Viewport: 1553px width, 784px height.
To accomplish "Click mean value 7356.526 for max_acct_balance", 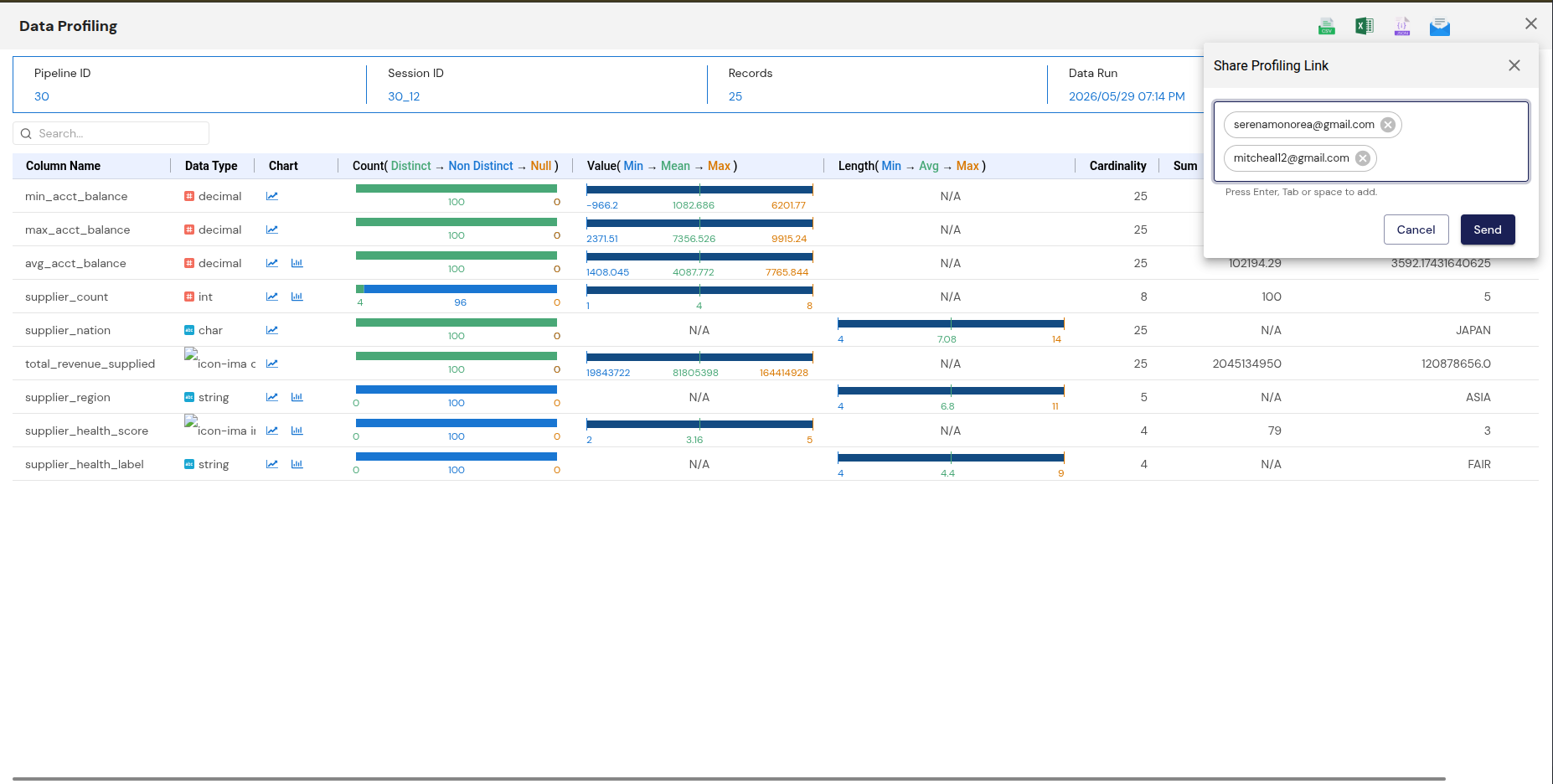I will pos(694,239).
